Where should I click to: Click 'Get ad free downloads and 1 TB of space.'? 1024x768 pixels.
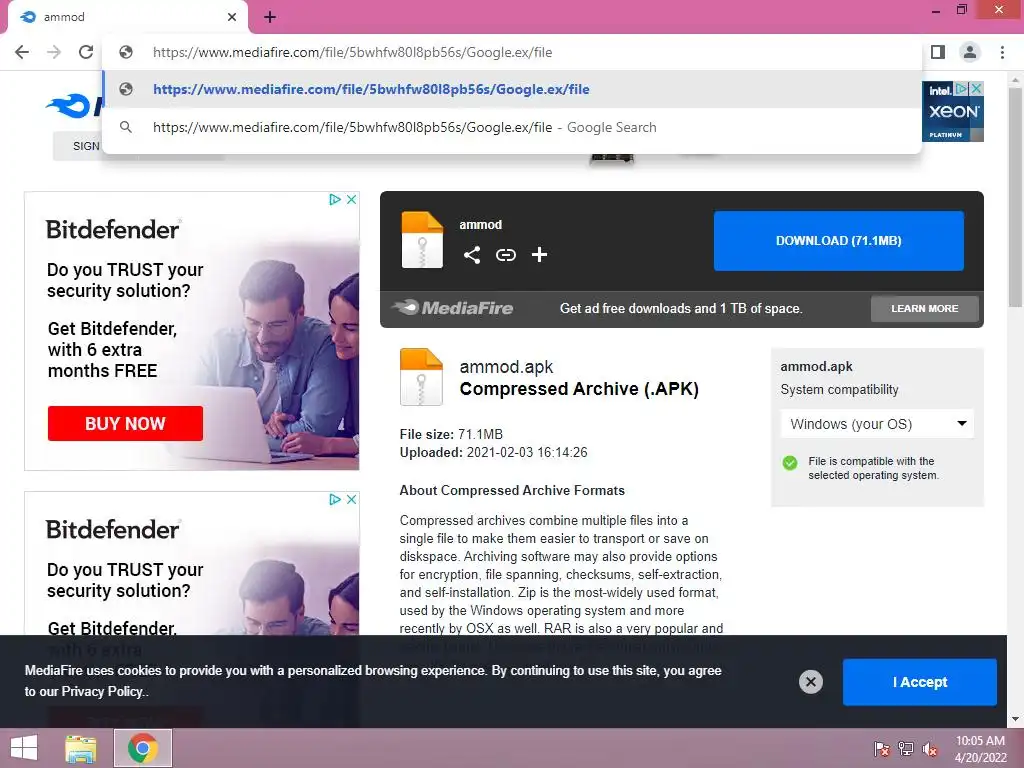680,308
